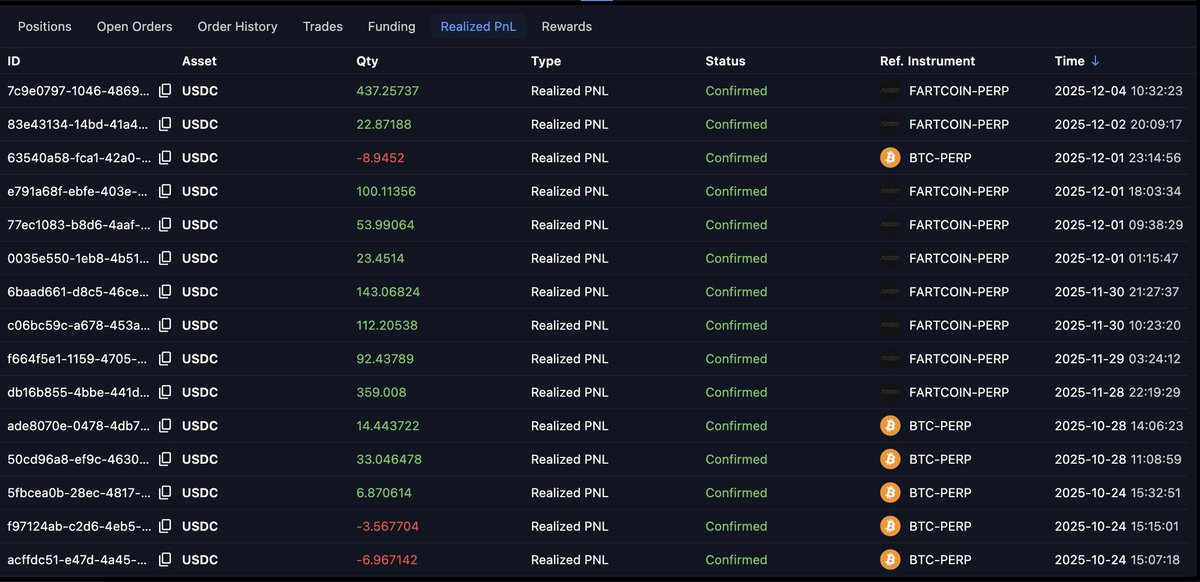This screenshot has height=582, width=1200.
Task: Copy the ID starting with 63540a58
Action: (x=165, y=158)
